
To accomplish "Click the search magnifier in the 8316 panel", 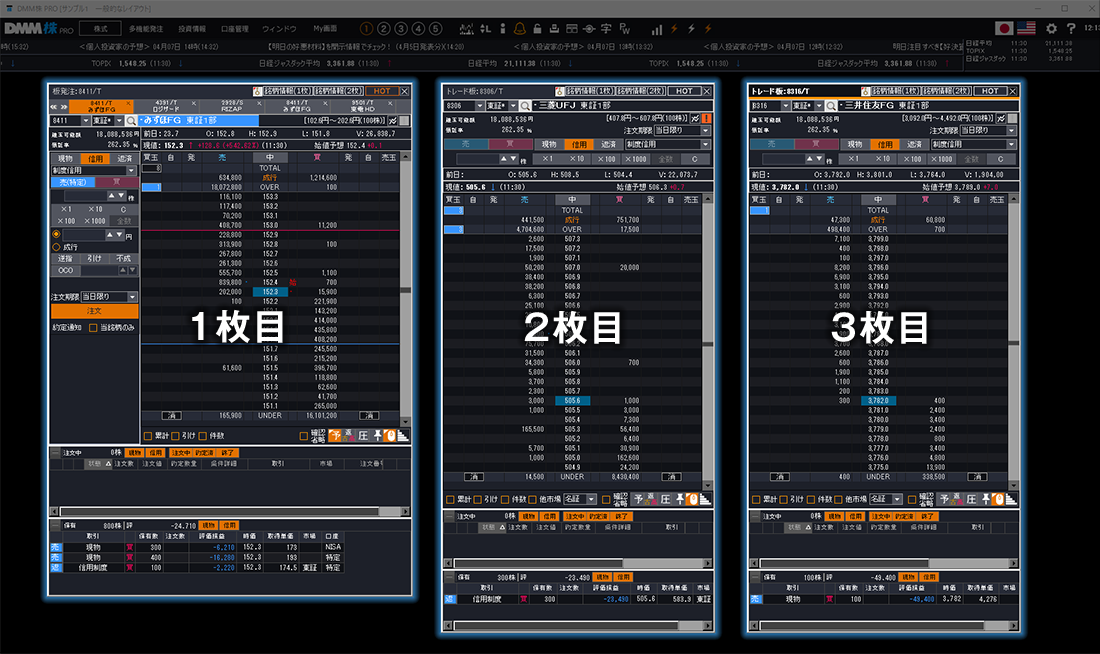I will pos(831,105).
